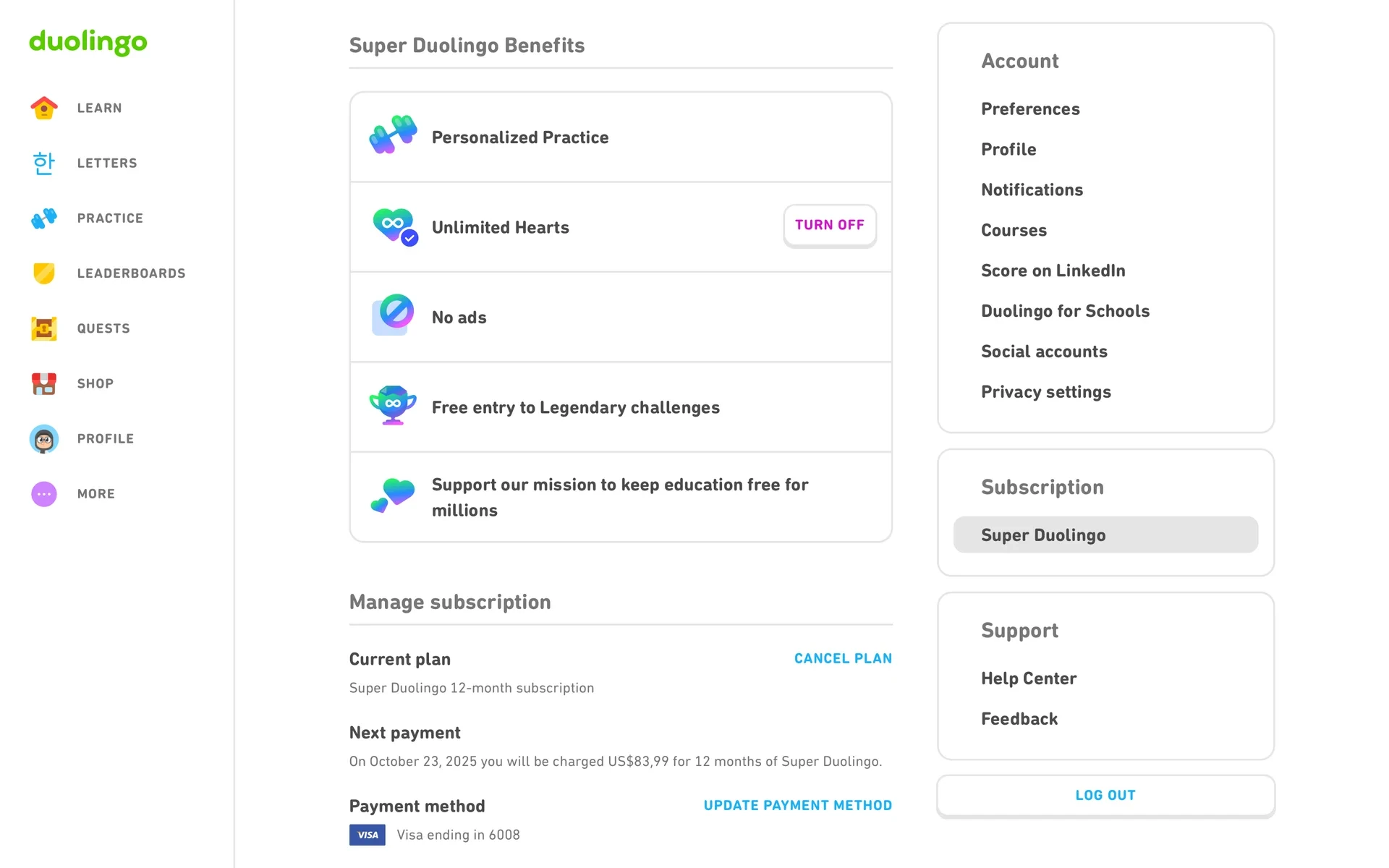
Task: Go to PROFILE in the sidebar
Action: 106,438
